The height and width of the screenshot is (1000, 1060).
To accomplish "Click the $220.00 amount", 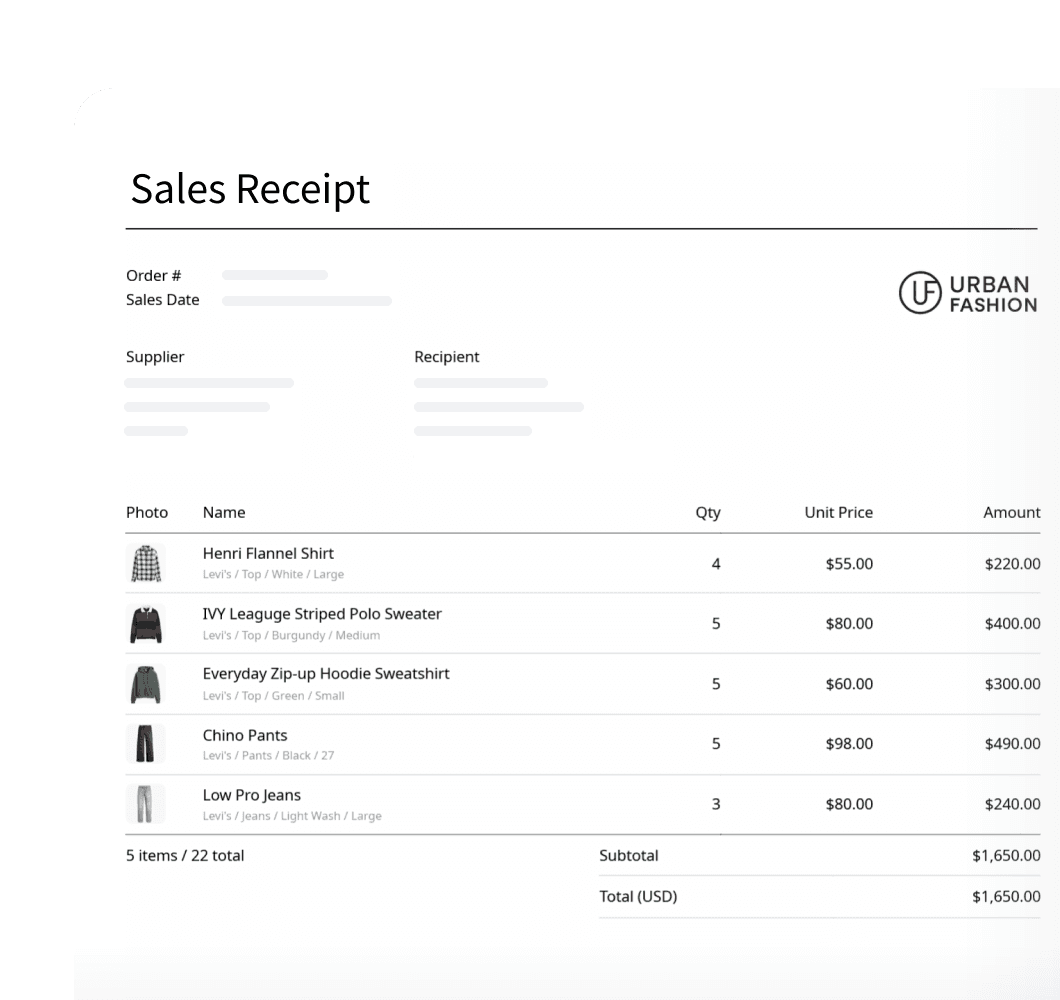I will point(1012,564).
